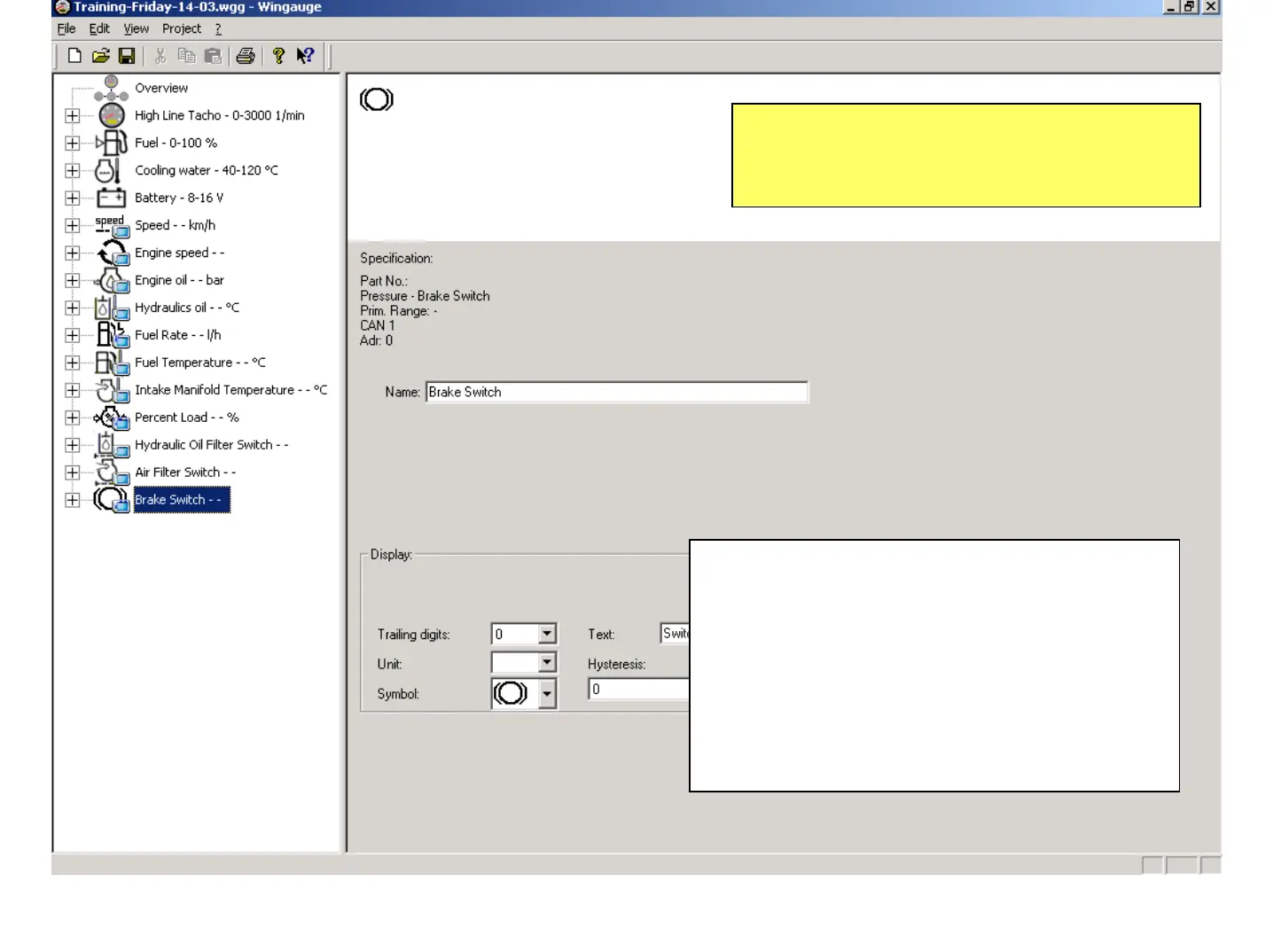
Task: Click the Print toolbar icon
Action: point(246,56)
